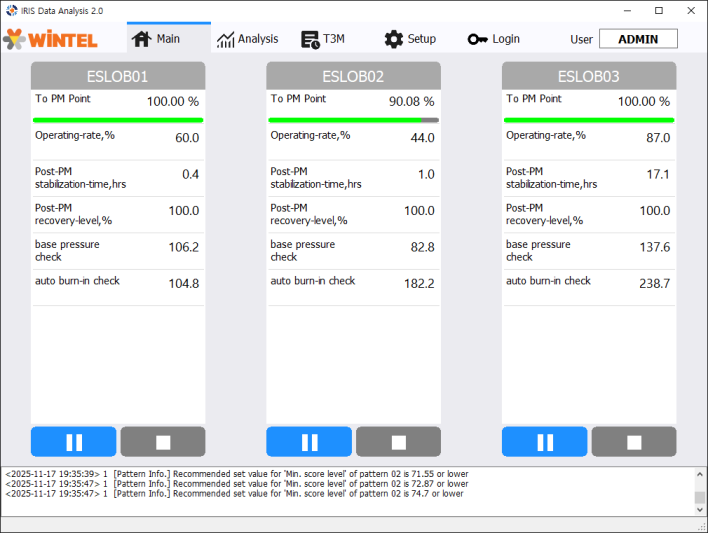Click ESLOB03 auto burn-in check label
708x533 pixels.
coord(548,281)
